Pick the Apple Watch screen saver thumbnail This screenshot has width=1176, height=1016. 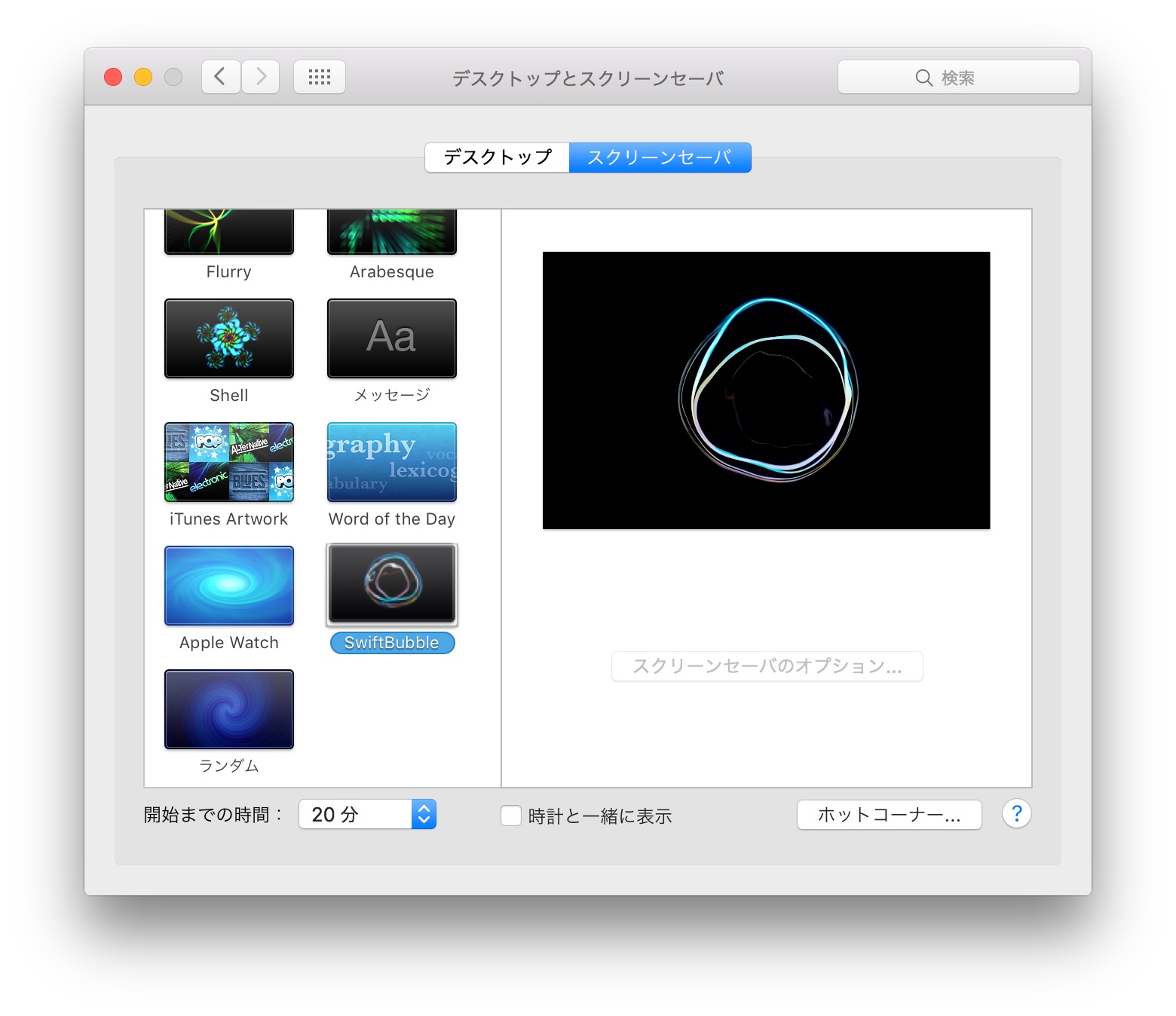point(229,586)
